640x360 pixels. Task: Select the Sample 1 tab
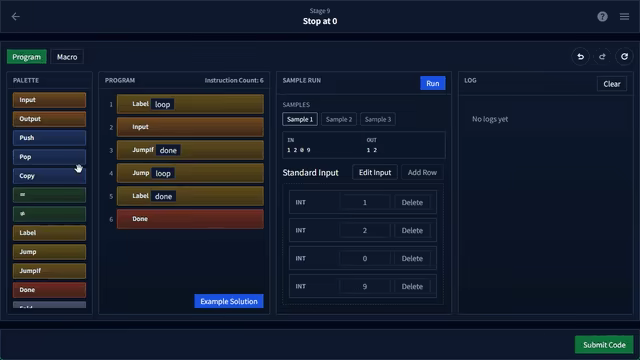[300, 119]
